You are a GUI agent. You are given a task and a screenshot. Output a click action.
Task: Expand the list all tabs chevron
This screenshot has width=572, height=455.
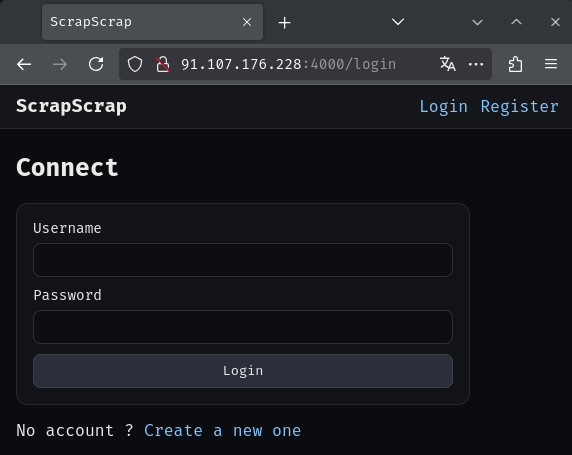coord(398,22)
